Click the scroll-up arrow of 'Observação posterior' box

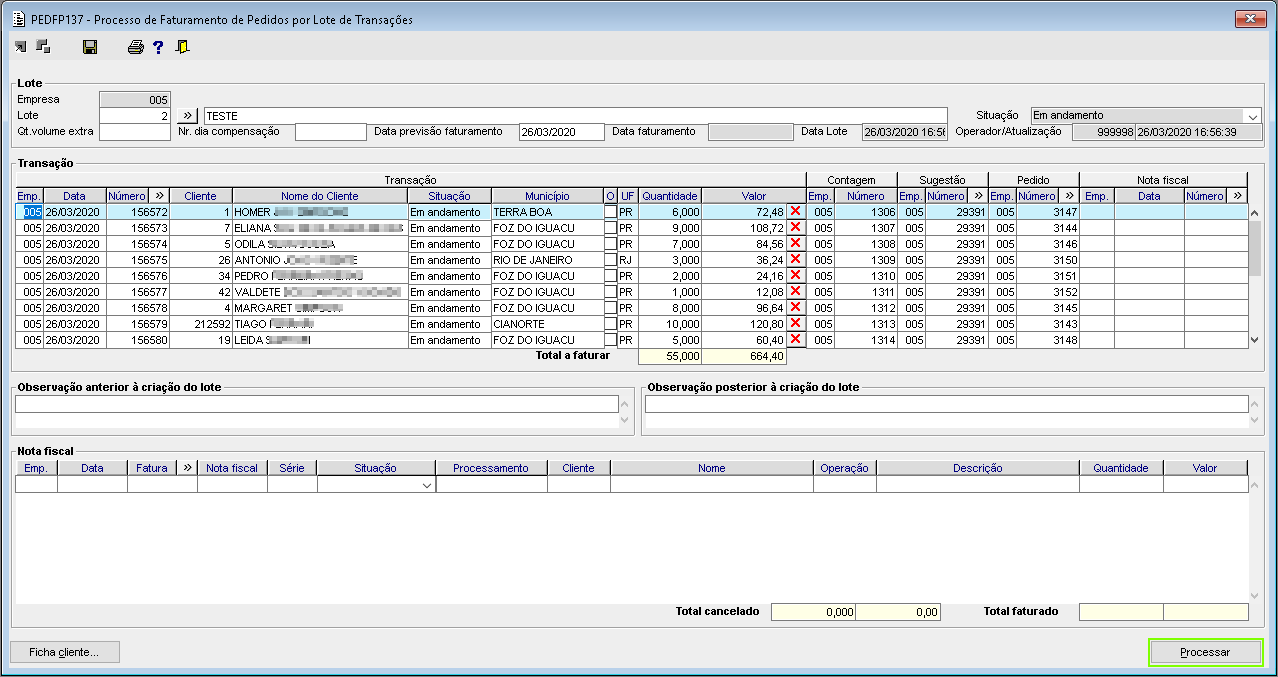pyautogui.click(x=1256, y=403)
